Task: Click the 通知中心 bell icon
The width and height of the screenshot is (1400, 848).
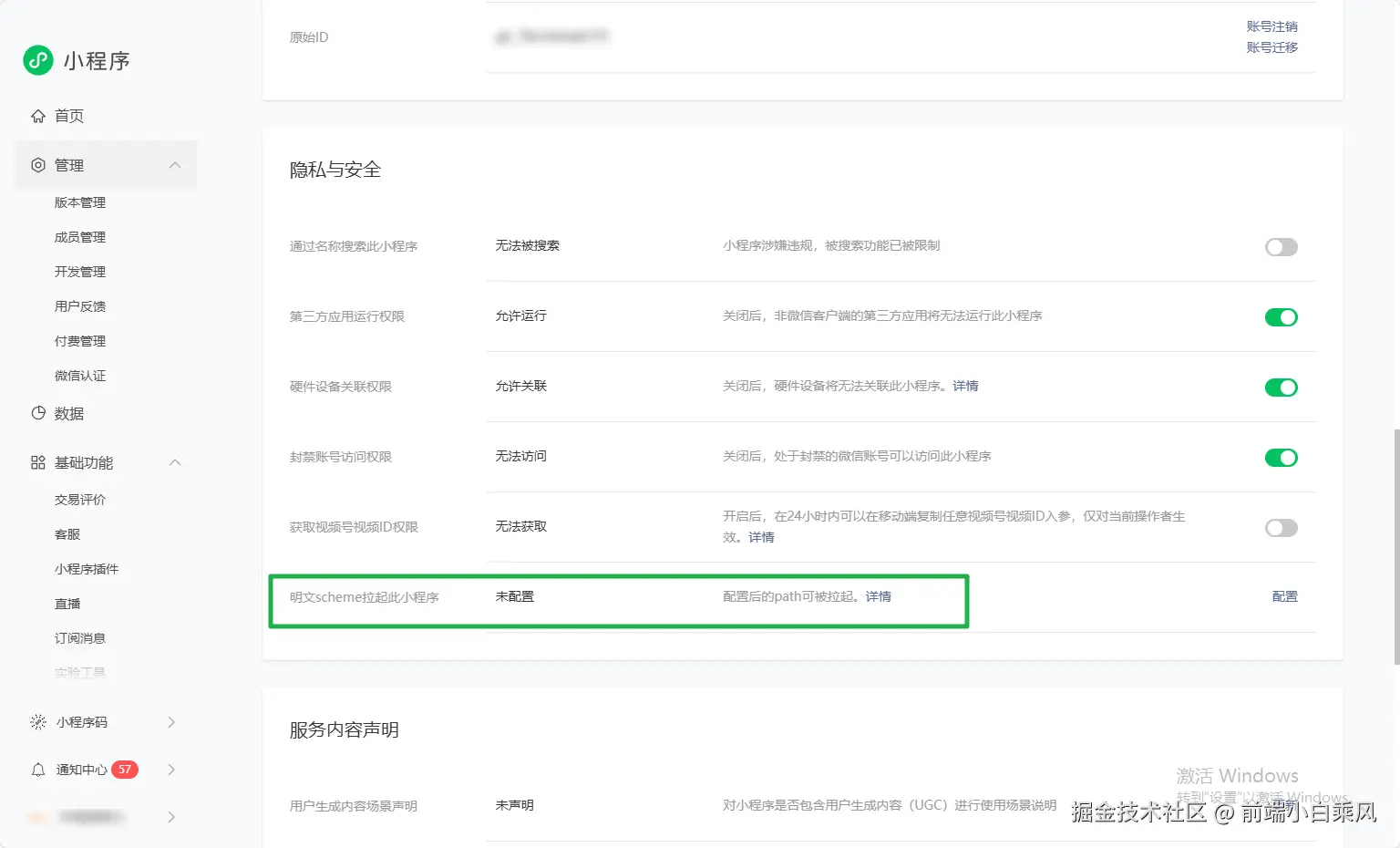Action: click(x=38, y=770)
